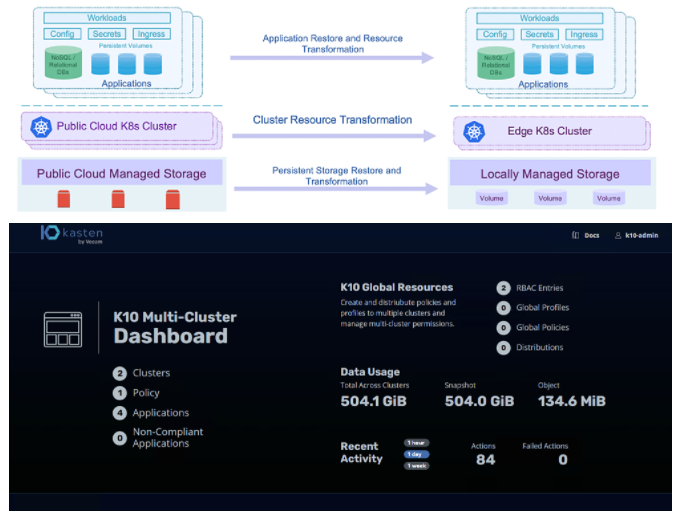The image size is (682, 515).
Task: Click the Global Profiles count badge
Action: pyautogui.click(x=503, y=308)
